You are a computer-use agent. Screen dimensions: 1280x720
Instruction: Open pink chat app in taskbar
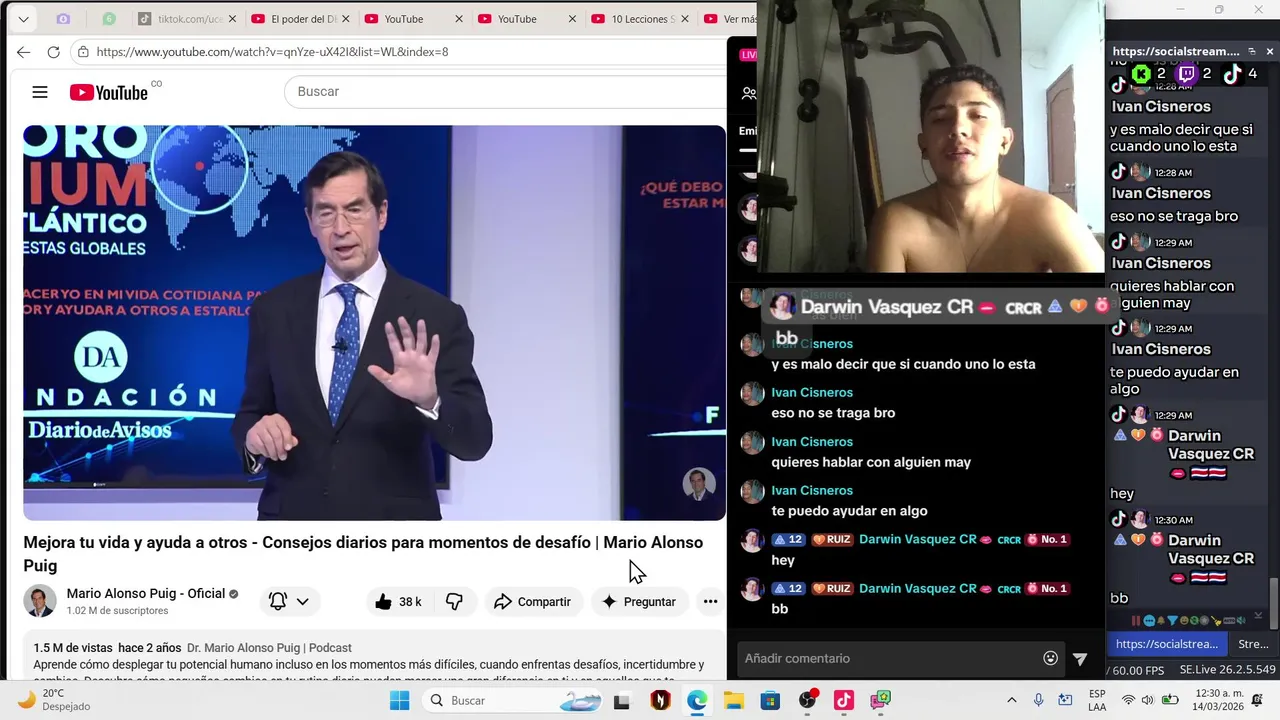coord(880,700)
